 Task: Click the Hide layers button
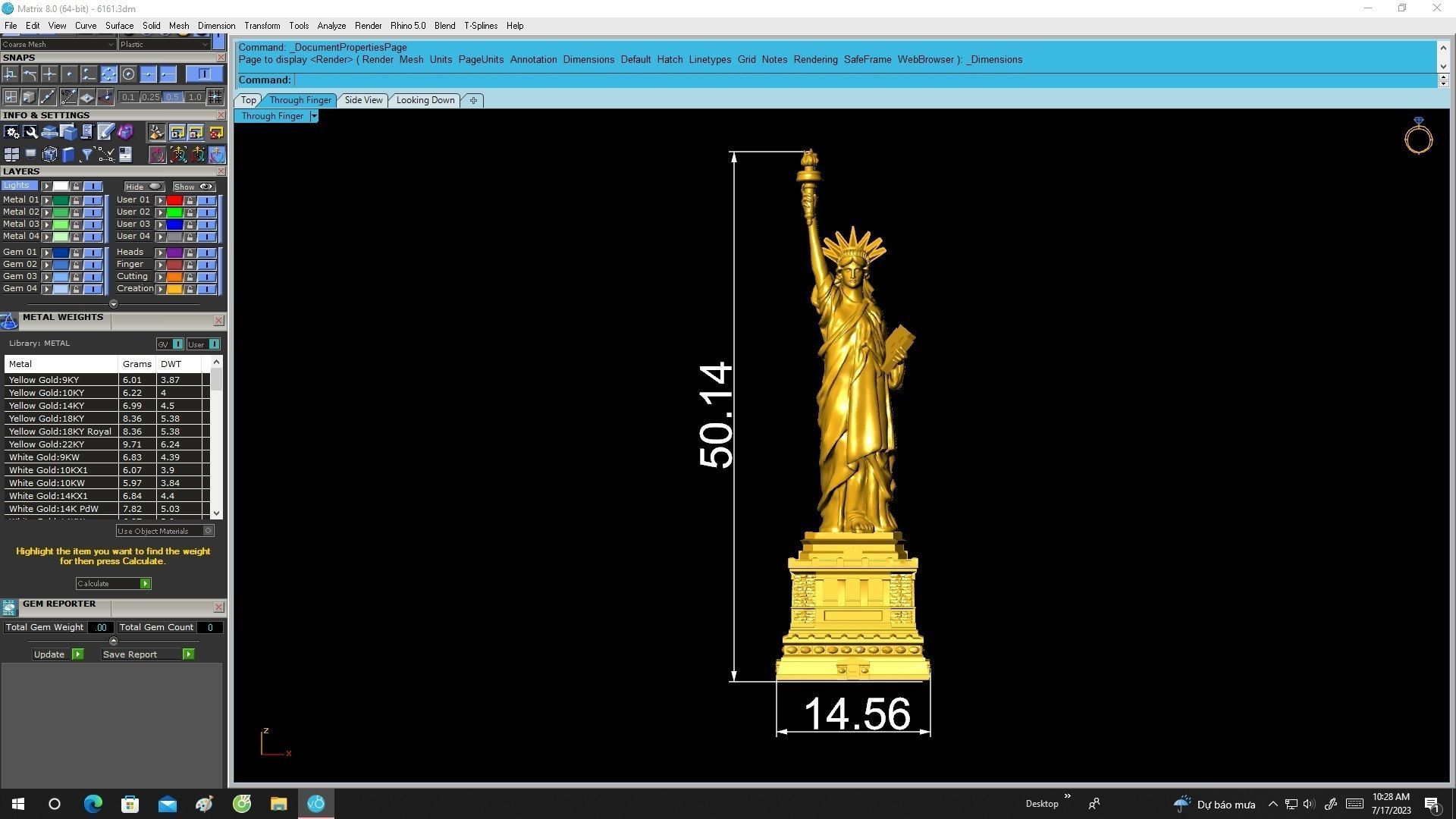(144, 187)
